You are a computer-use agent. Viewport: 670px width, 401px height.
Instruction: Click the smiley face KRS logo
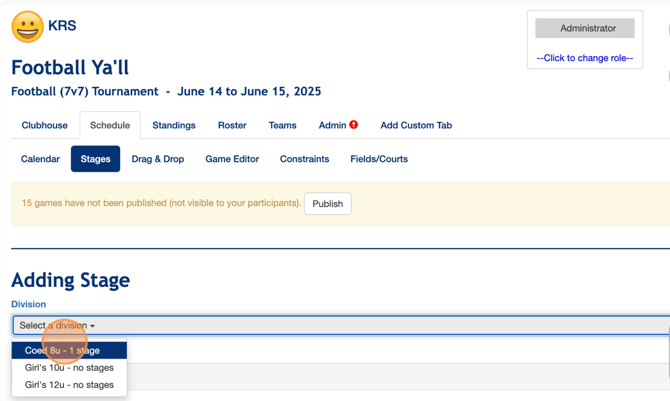(27, 27)
